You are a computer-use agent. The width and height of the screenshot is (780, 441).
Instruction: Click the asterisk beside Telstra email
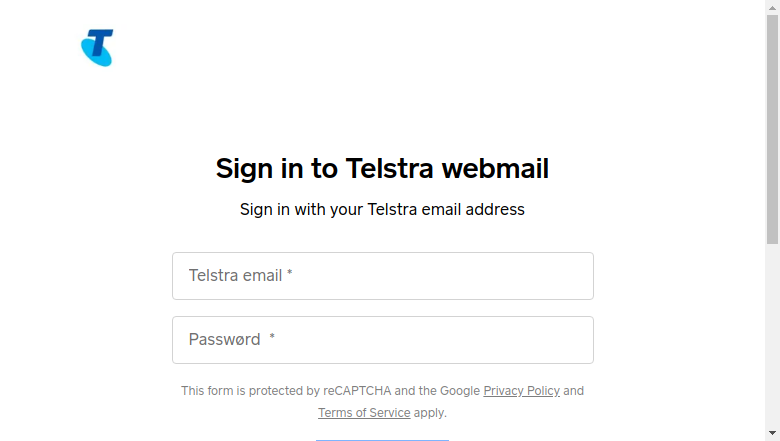[290, 273]
